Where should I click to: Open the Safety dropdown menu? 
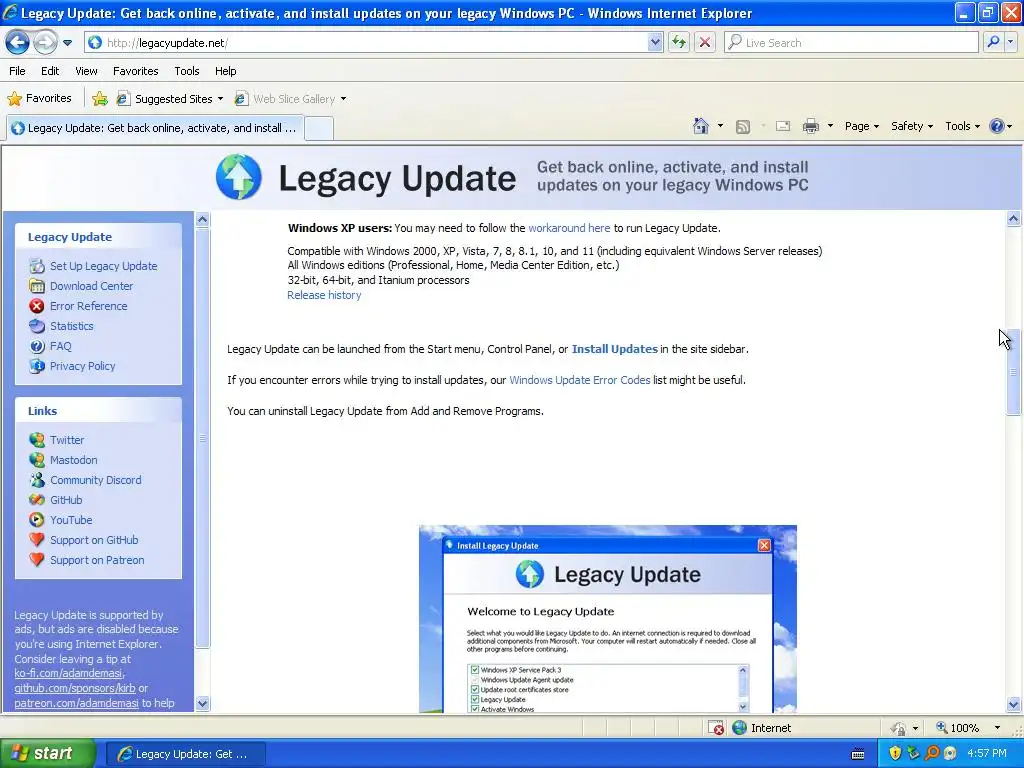tap(912, 126)
